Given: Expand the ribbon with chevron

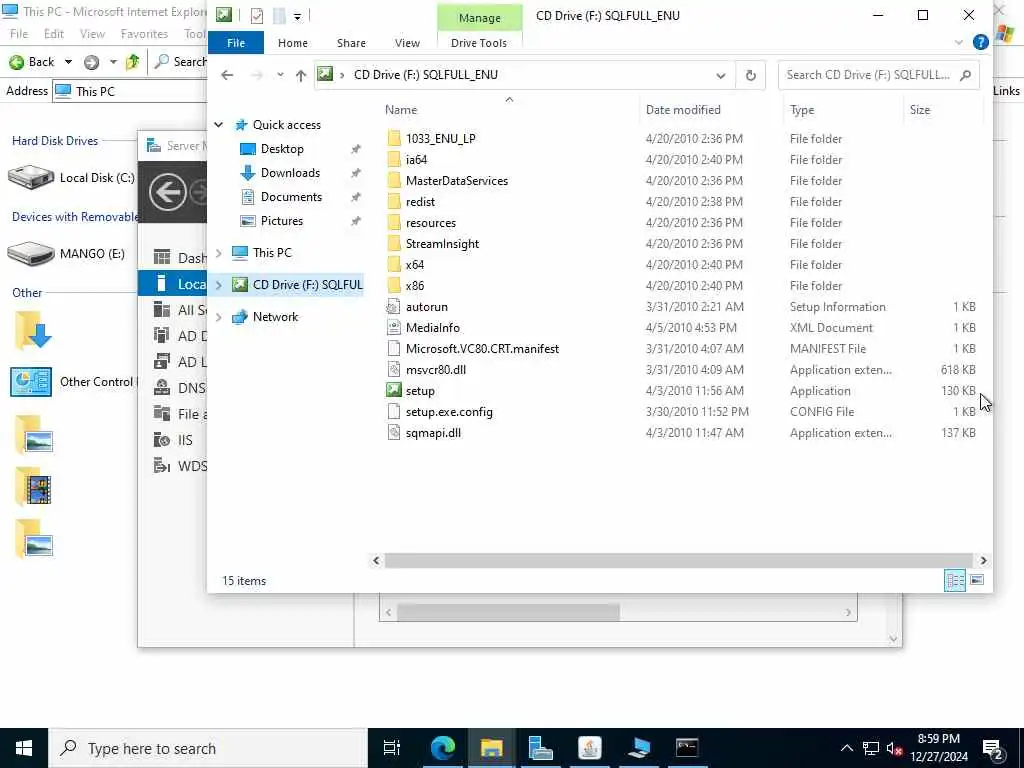Looking at the screenshot, I should 958,42.
